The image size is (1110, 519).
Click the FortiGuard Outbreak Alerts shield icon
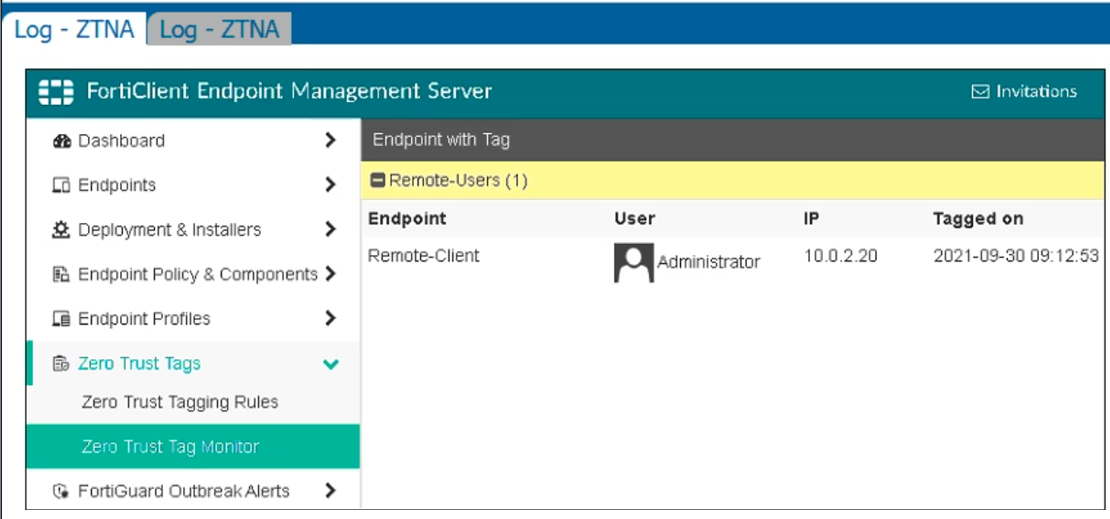point(60,491)
